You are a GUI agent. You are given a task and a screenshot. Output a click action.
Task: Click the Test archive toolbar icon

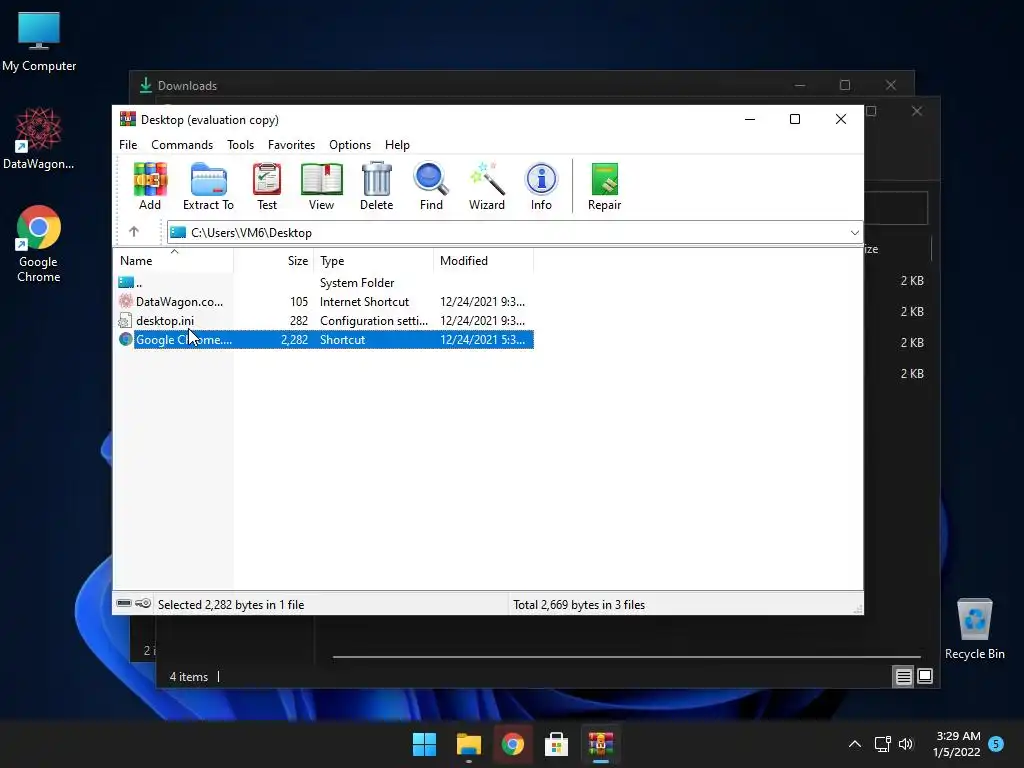[266, 180]
